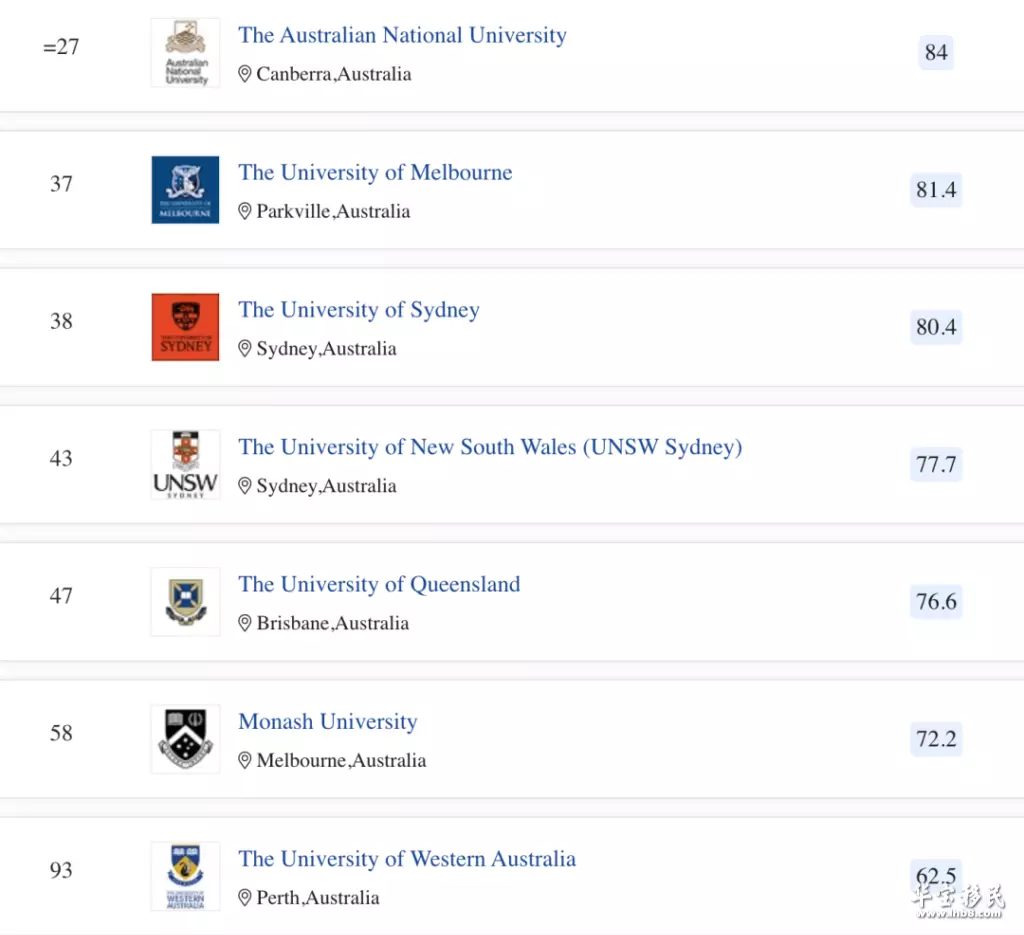
Task: Click the University of Western Australia logo
Action: (x=185, y=876)
